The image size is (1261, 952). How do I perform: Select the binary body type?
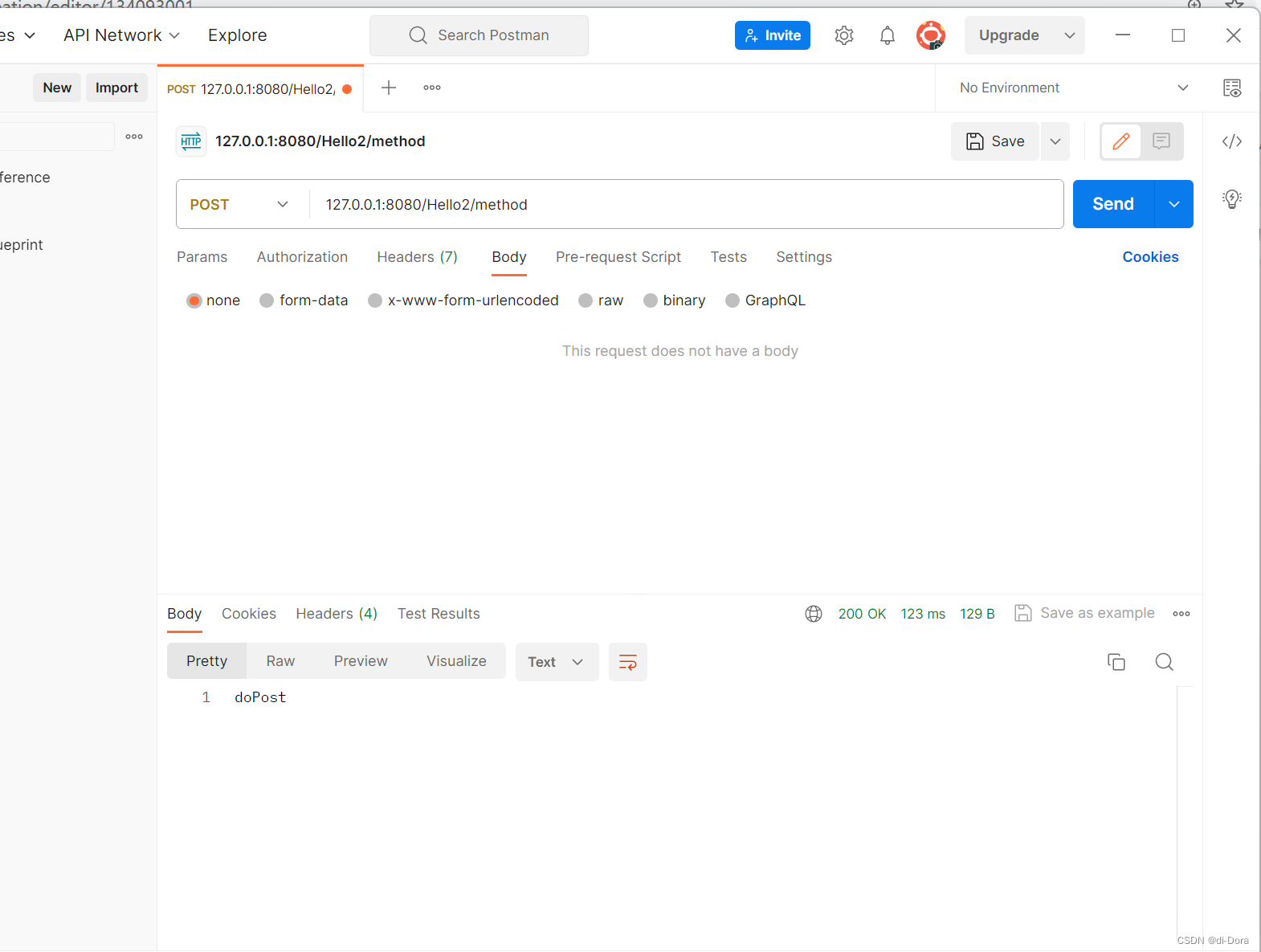(651, 300)
